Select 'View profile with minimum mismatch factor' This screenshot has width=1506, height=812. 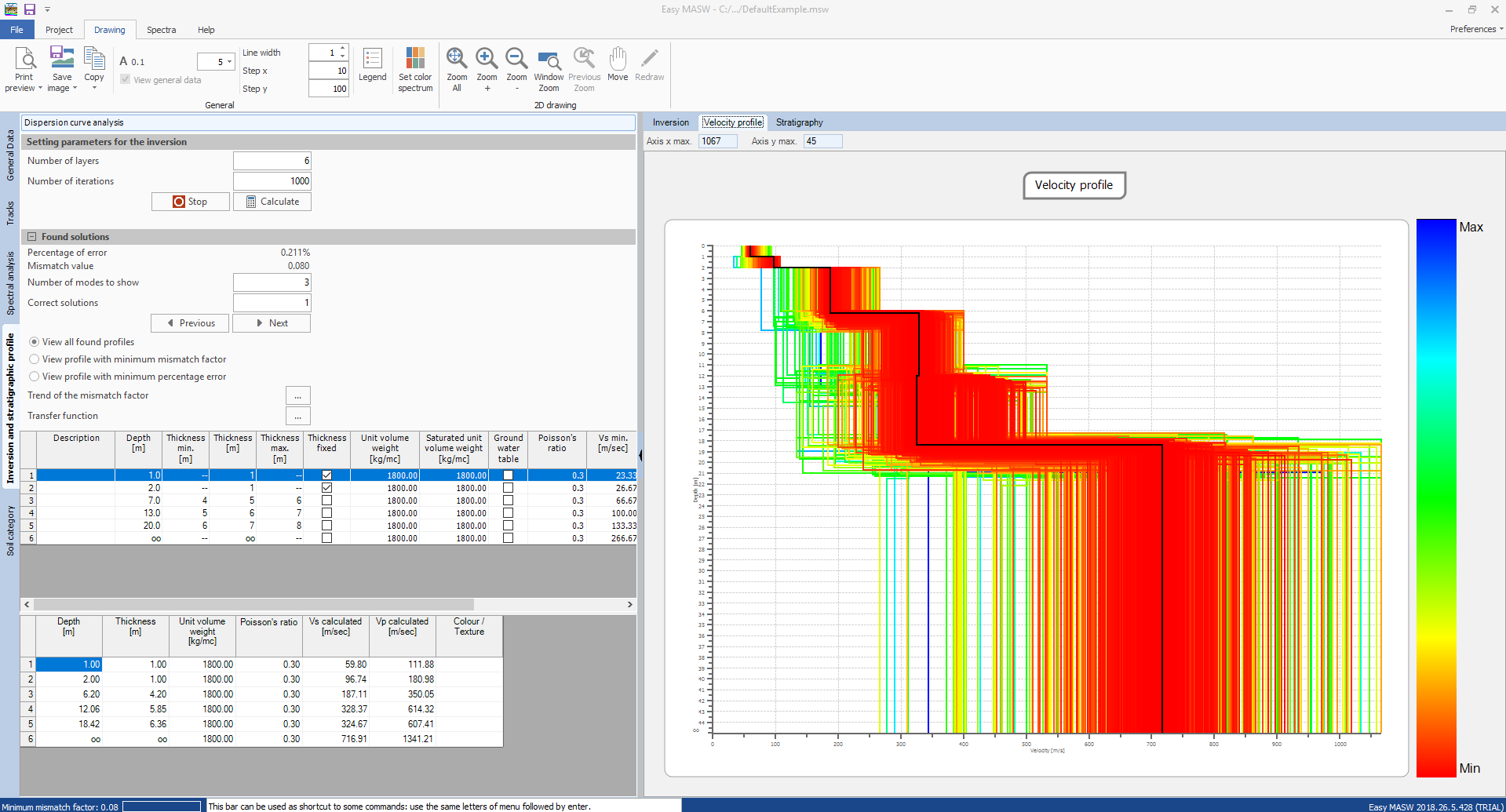(35, 359)
